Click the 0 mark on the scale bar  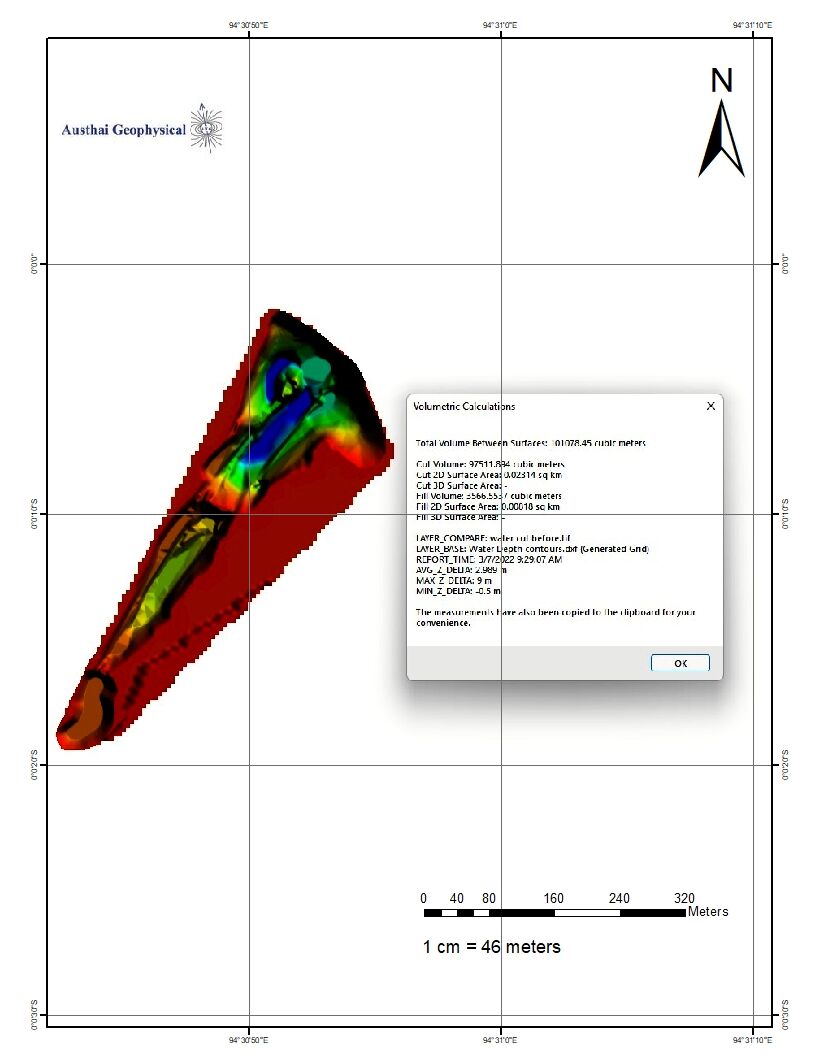click(422, 898)
